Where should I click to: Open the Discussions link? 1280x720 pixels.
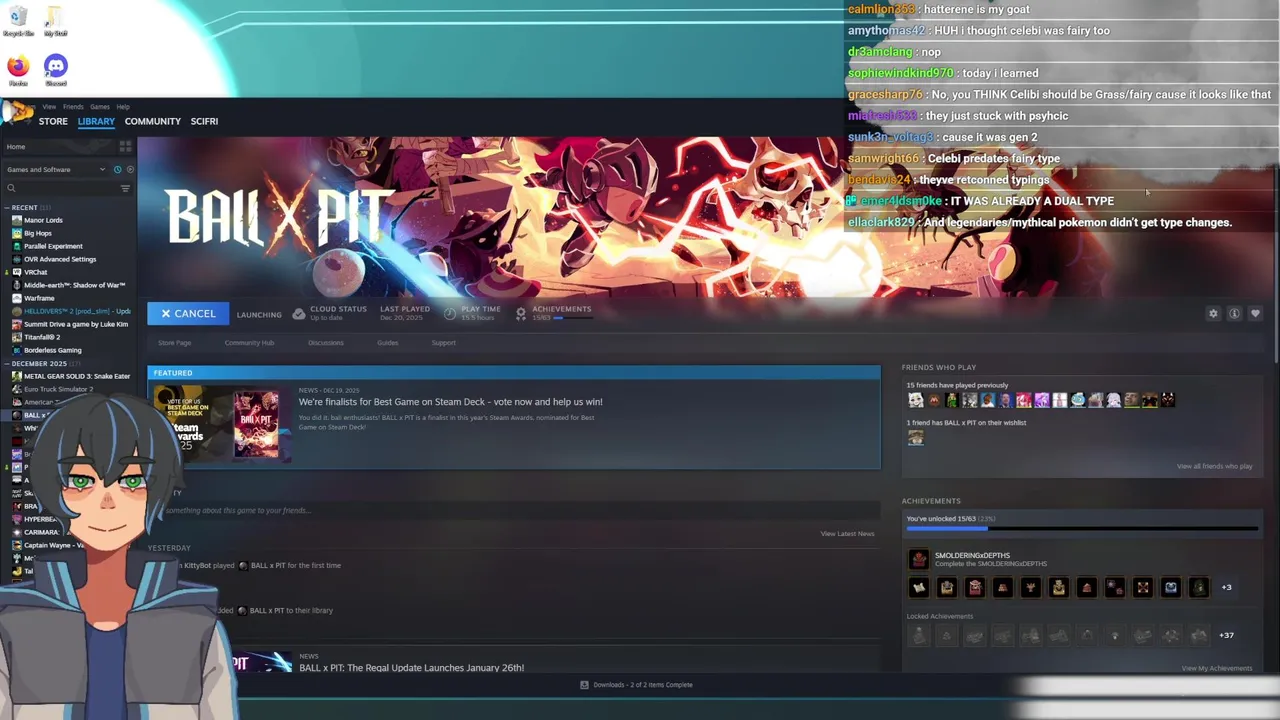[325, 343]
